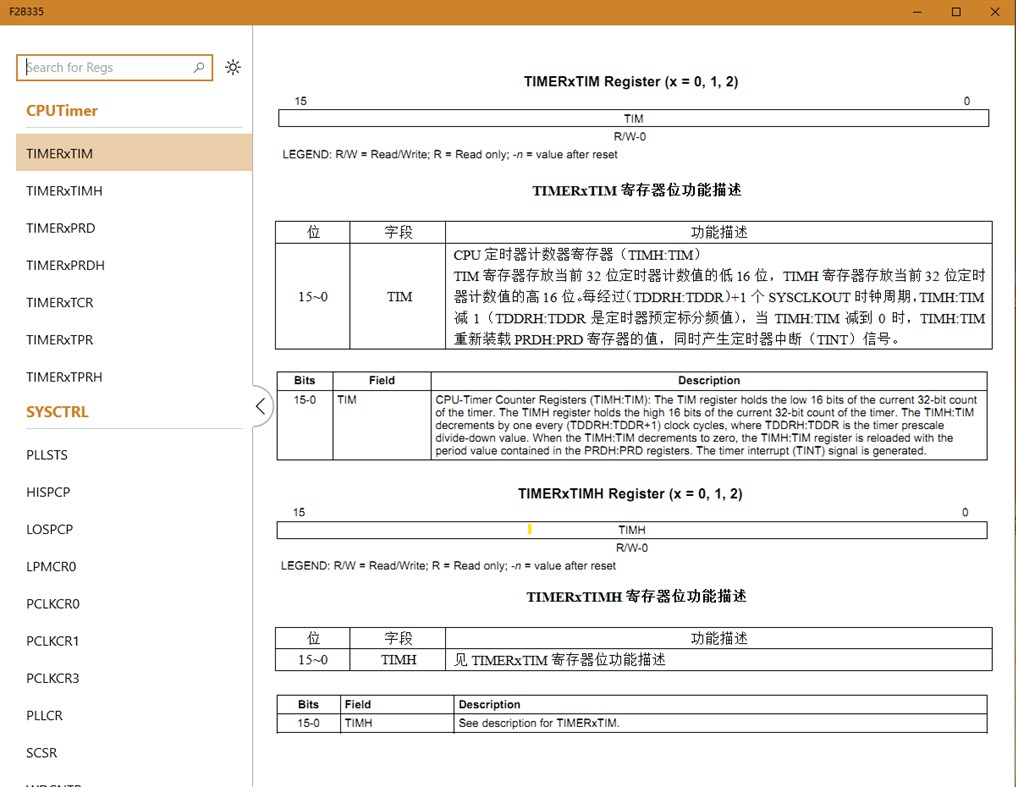Select the TIMERxTIMH register

pos(64,190)
